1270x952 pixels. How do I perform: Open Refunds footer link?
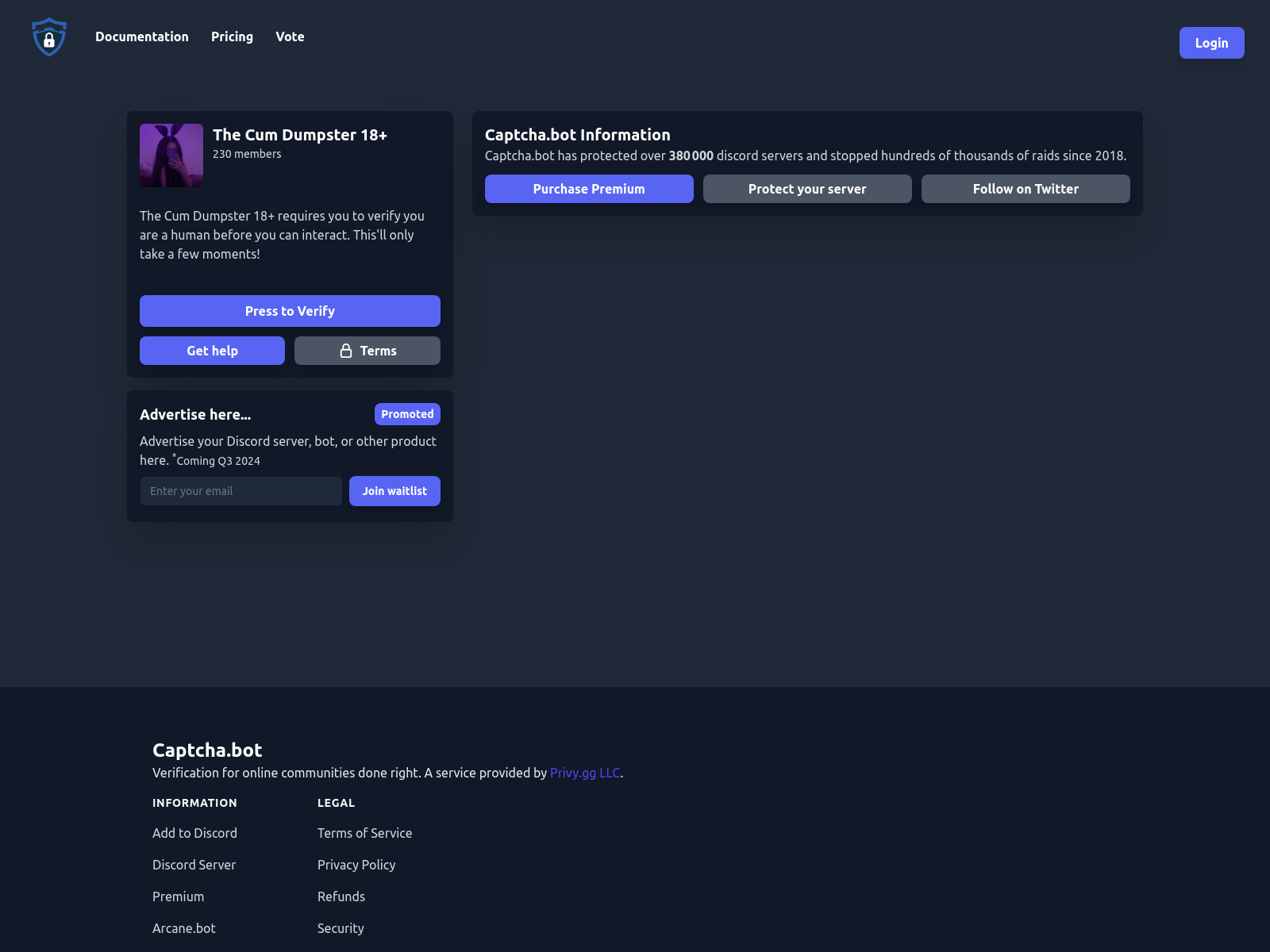[341, 896]
